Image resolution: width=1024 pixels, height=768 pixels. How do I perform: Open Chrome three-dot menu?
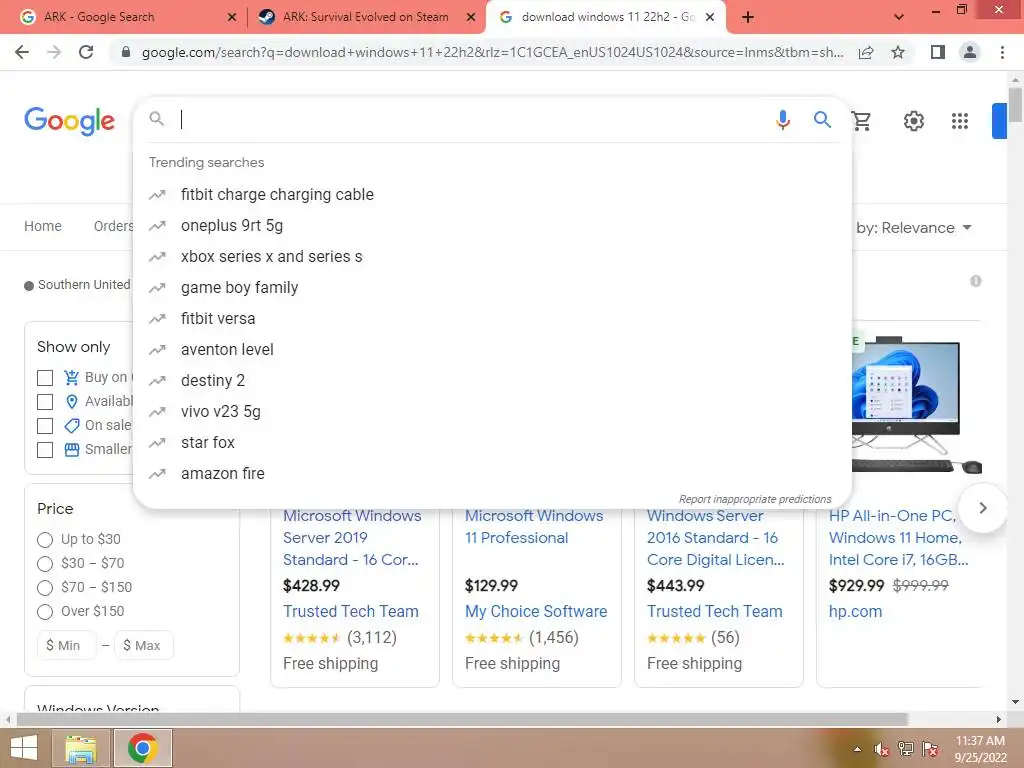[x=1002, y=52]
